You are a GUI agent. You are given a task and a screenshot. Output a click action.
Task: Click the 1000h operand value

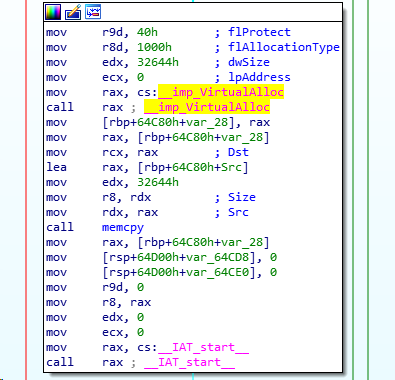(x=154, y=47)
